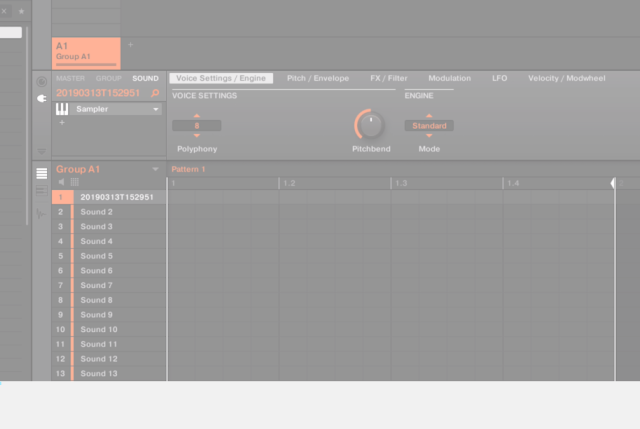Click the X icon beside star
Viewport: 640px width, 429px height.
point(4,11)
